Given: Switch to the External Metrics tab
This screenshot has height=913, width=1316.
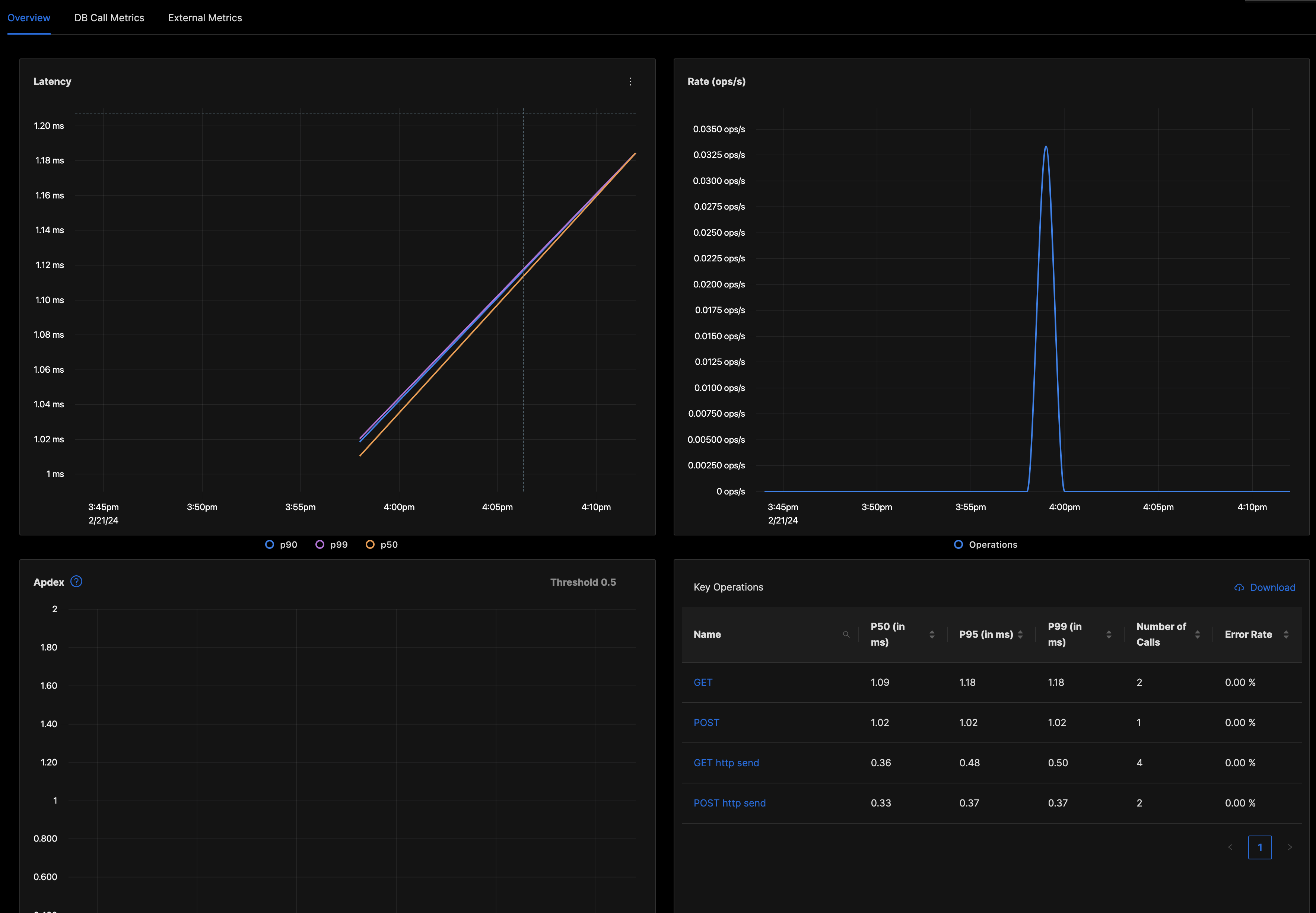Looking at the screenshot, I should [x=205, y=18].
